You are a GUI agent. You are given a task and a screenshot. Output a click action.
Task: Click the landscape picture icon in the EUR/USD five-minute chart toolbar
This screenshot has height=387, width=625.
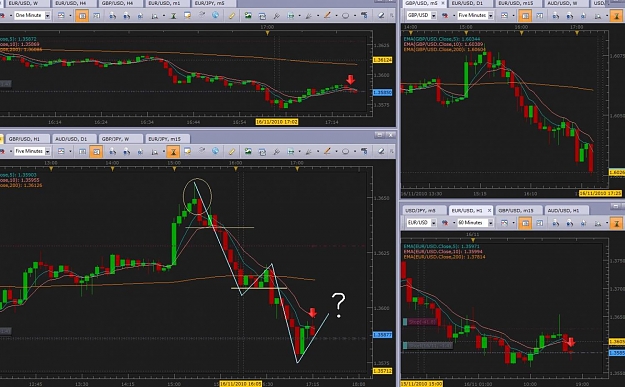[x=248, y=151]
